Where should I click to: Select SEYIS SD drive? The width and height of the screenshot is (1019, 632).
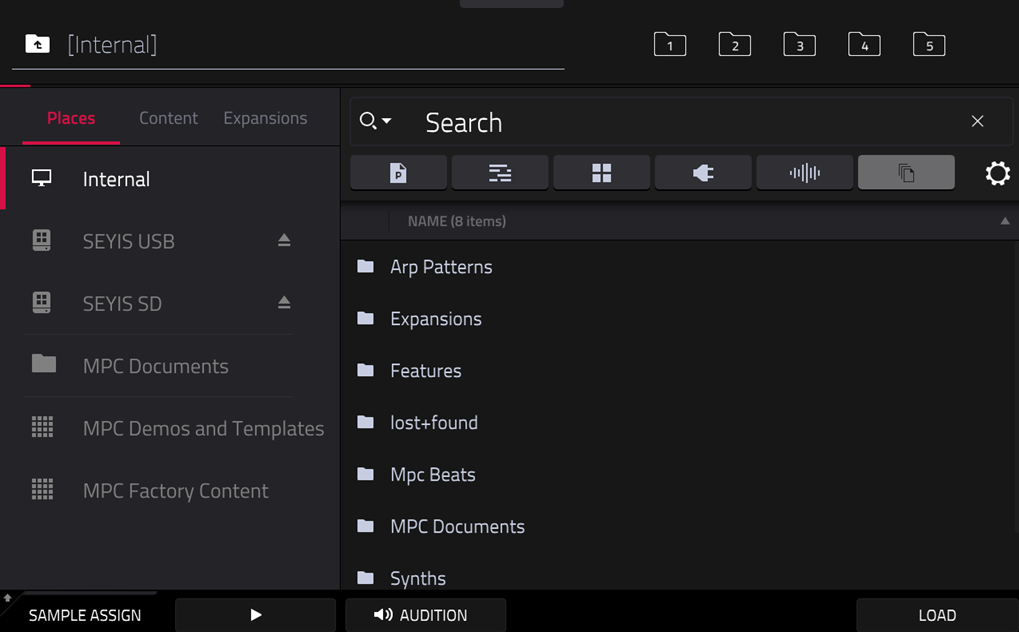pyautogui.click(x=122, y=304)
